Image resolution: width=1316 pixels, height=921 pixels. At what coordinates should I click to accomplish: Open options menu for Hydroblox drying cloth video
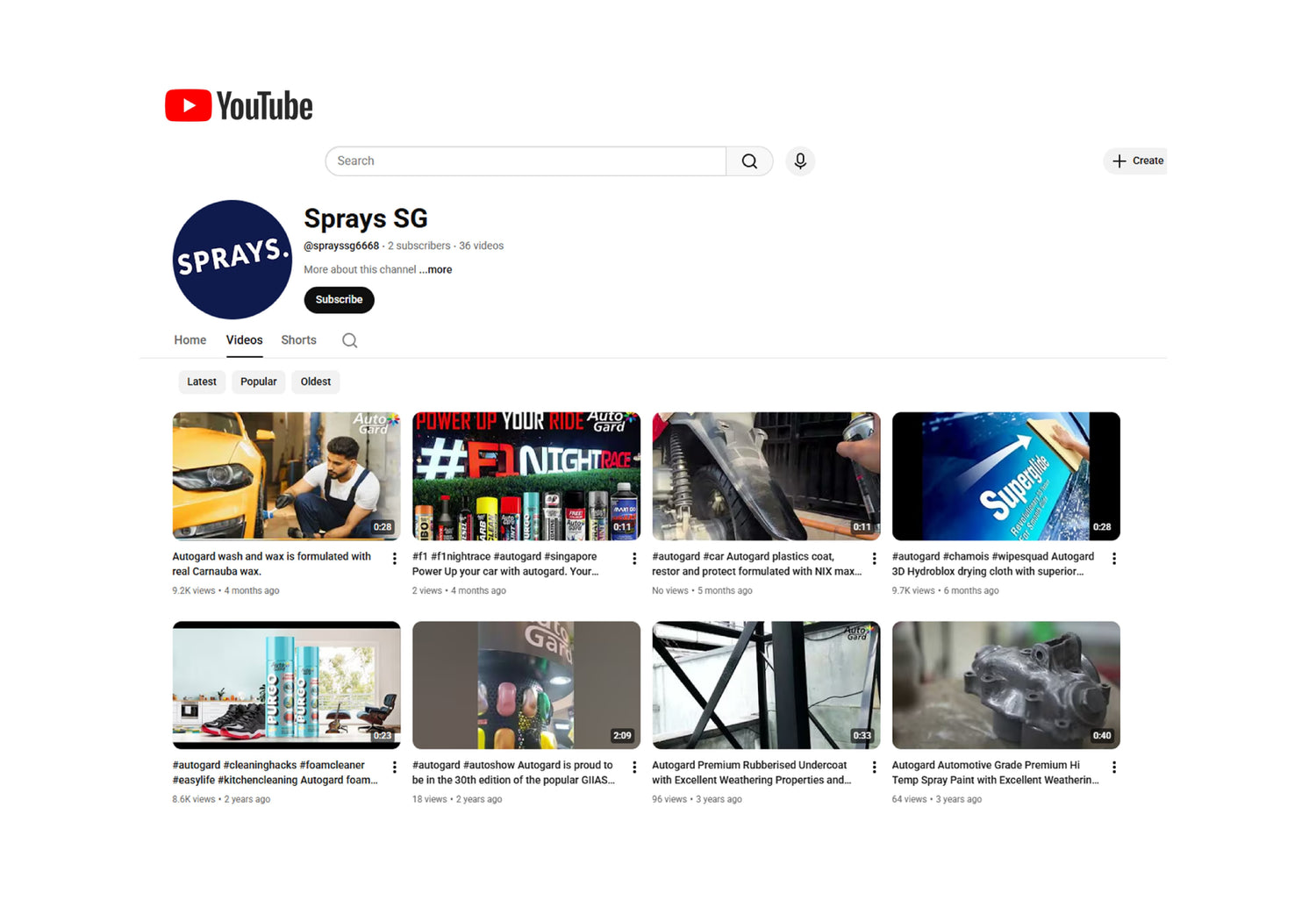(x=1114, y=559)
